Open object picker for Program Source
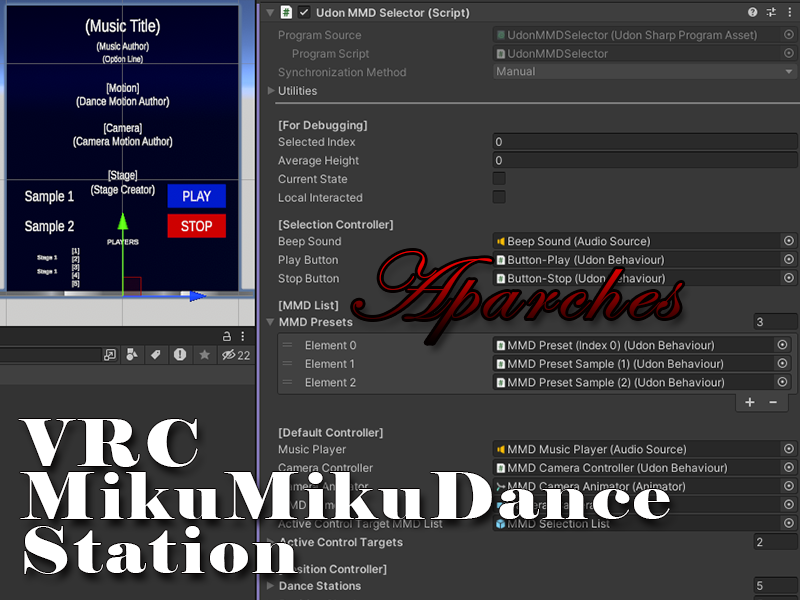Screen dimensions: 800x600 click(789, 35)
